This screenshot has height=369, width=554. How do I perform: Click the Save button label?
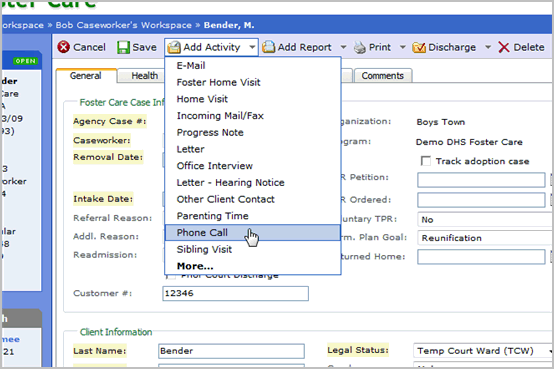(144, 47)
